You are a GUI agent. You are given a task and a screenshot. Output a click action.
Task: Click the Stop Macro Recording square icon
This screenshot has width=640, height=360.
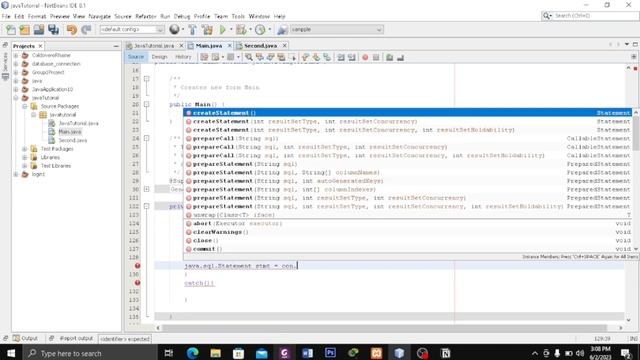(x=376, y=58)
